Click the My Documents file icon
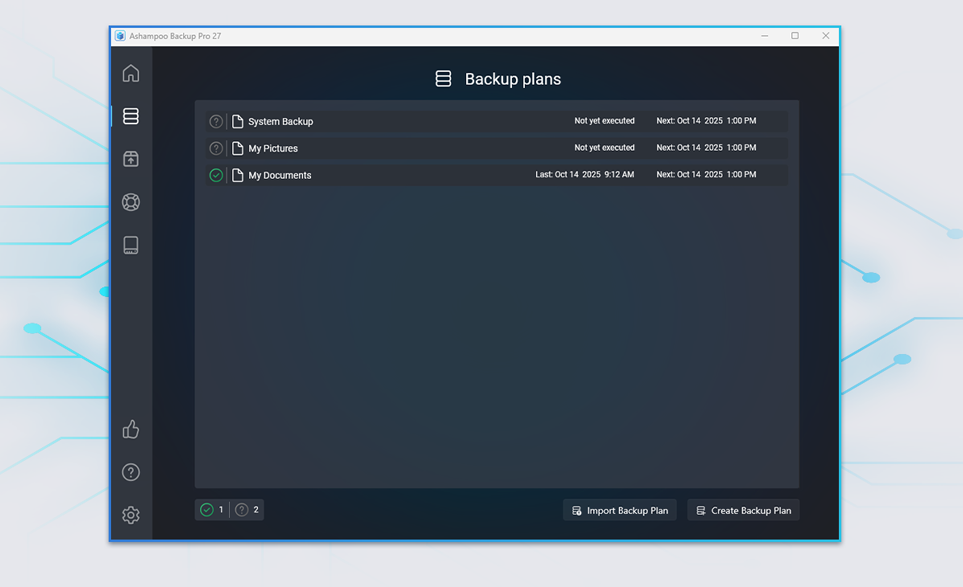 click(238, 175)
